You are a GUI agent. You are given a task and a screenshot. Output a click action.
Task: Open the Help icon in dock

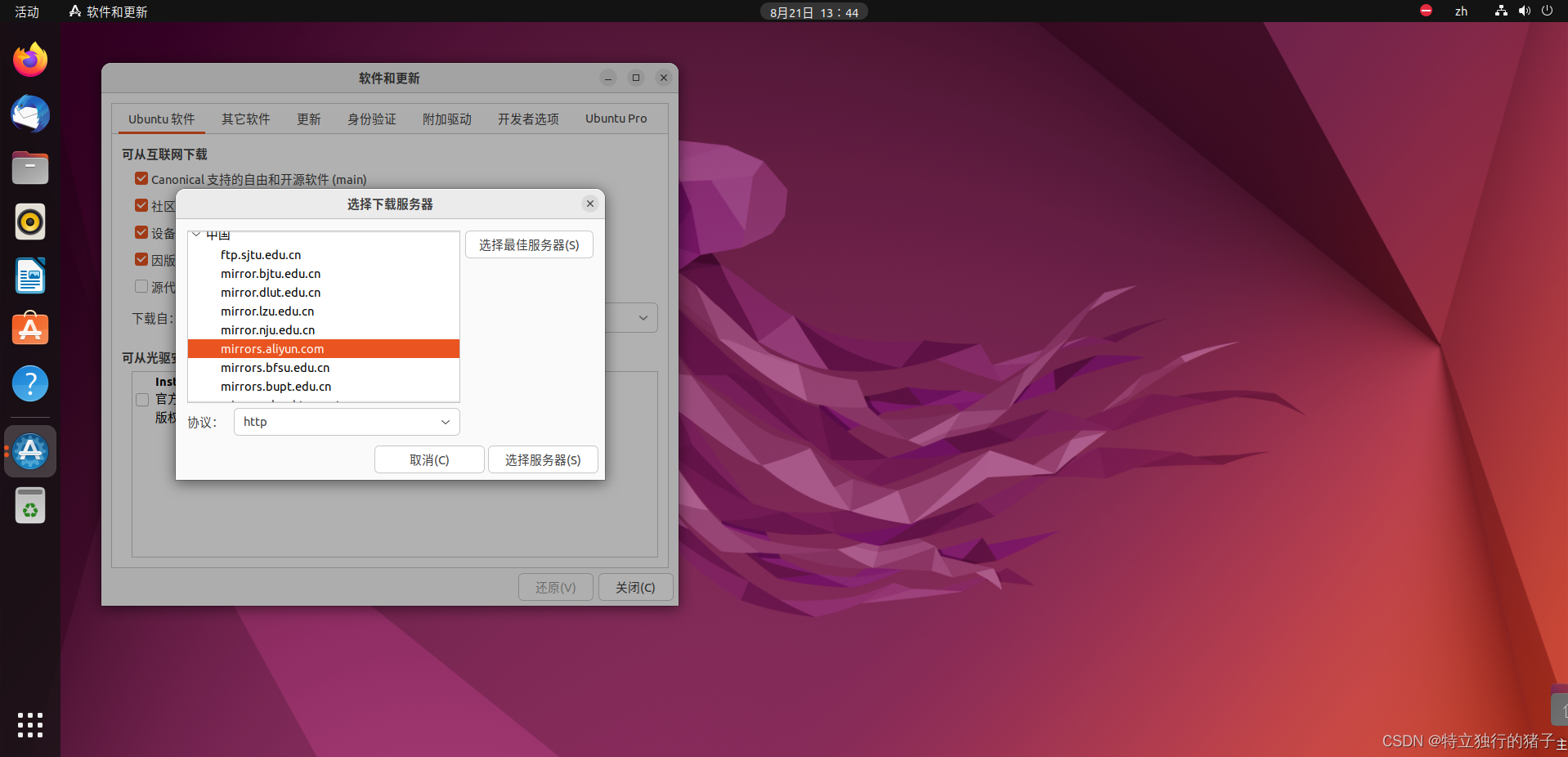click(x=30, y=383)
